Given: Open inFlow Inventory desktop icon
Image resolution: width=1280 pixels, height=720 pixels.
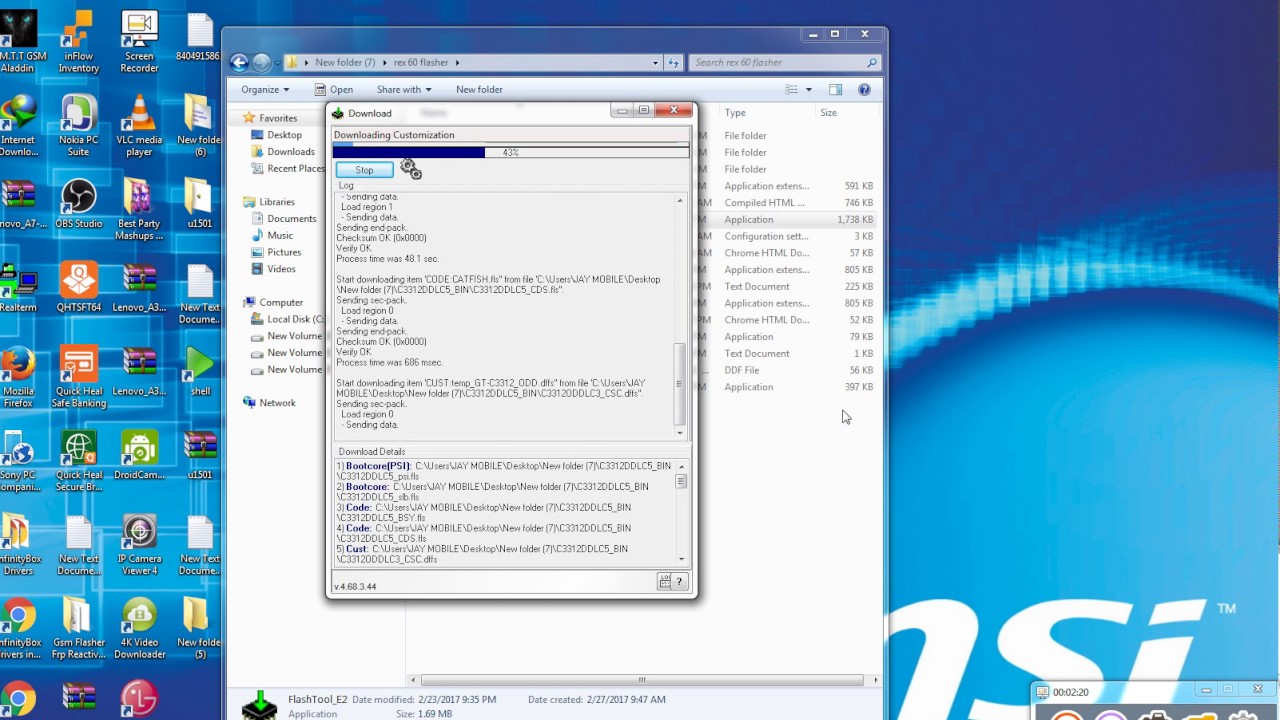Looking at the screenshot, I should click(x=78, y=42).
